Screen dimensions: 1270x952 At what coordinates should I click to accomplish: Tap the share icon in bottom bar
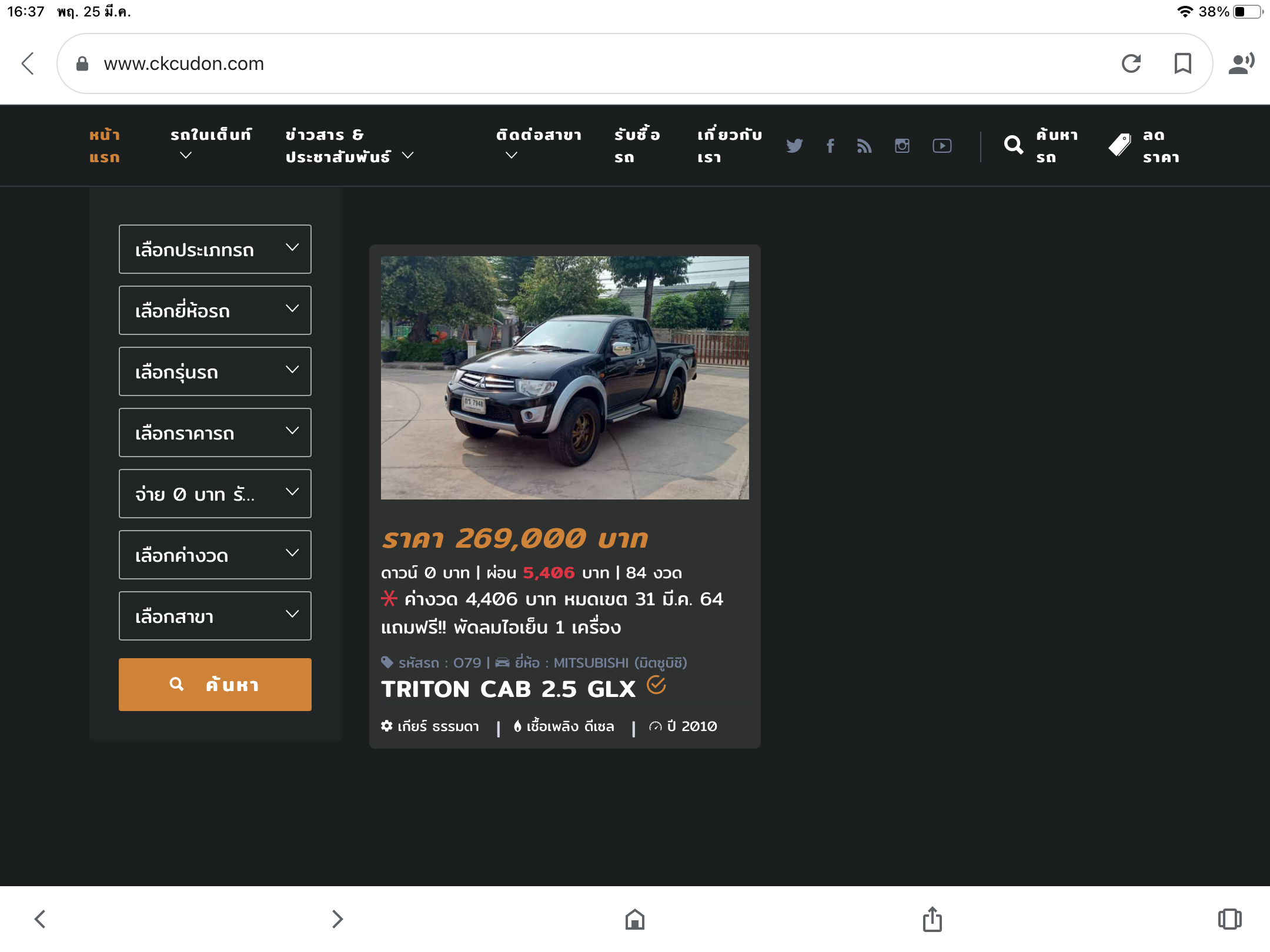point(932,919)
